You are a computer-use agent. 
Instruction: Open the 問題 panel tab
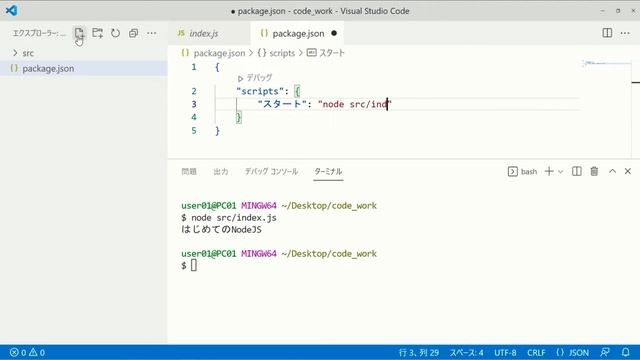[189, 171]
